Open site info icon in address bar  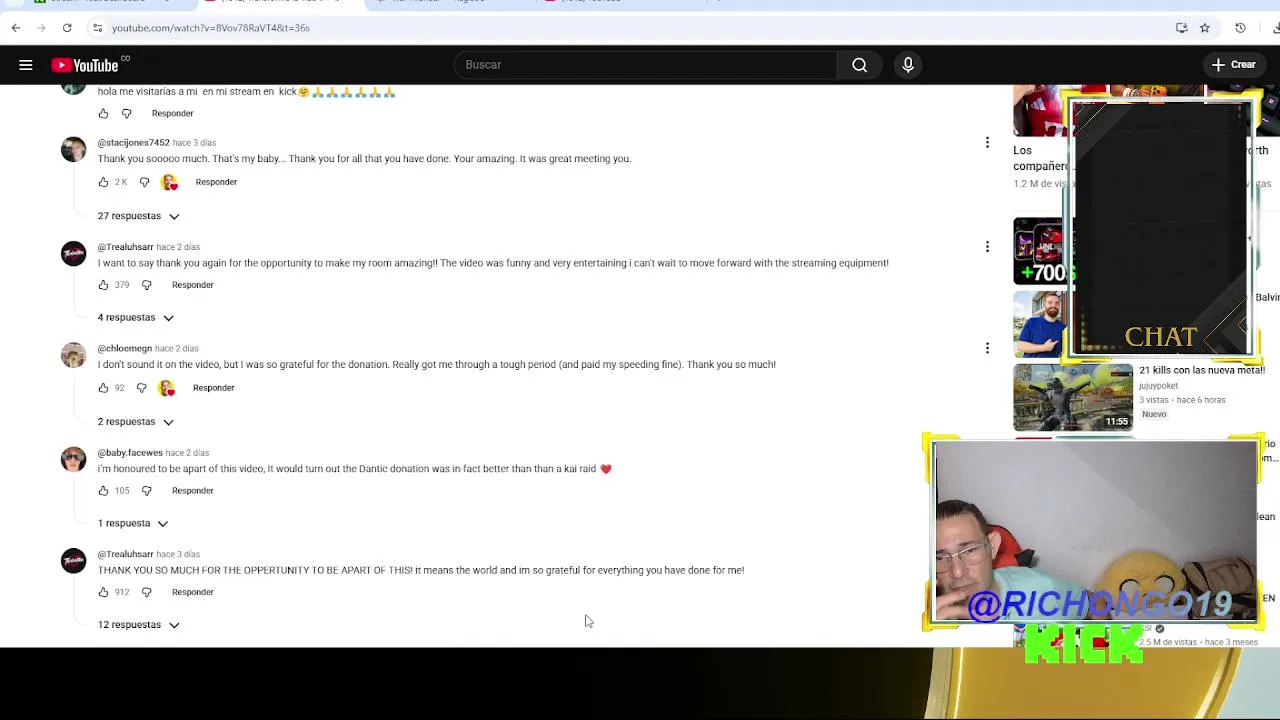pos(97,28)
